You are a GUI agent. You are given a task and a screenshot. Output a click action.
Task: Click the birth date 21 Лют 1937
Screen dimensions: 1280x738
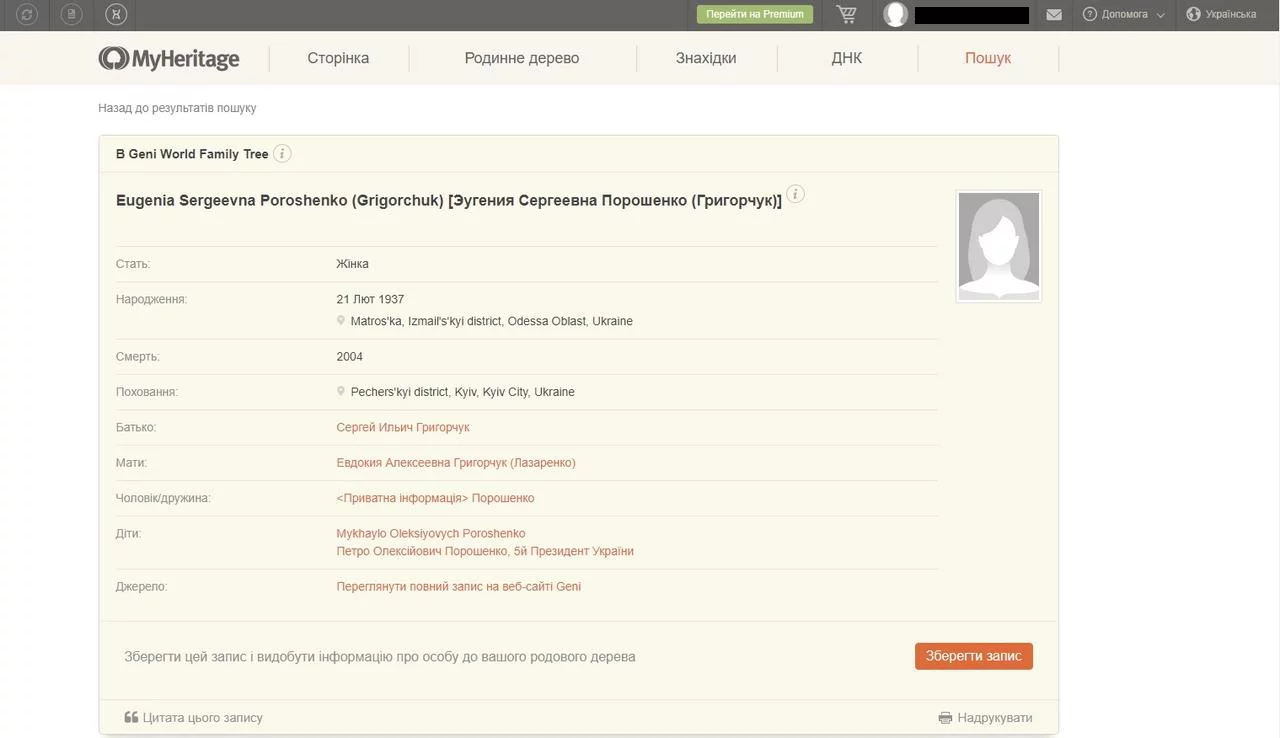pyautogui.click(x=371, y=299)
